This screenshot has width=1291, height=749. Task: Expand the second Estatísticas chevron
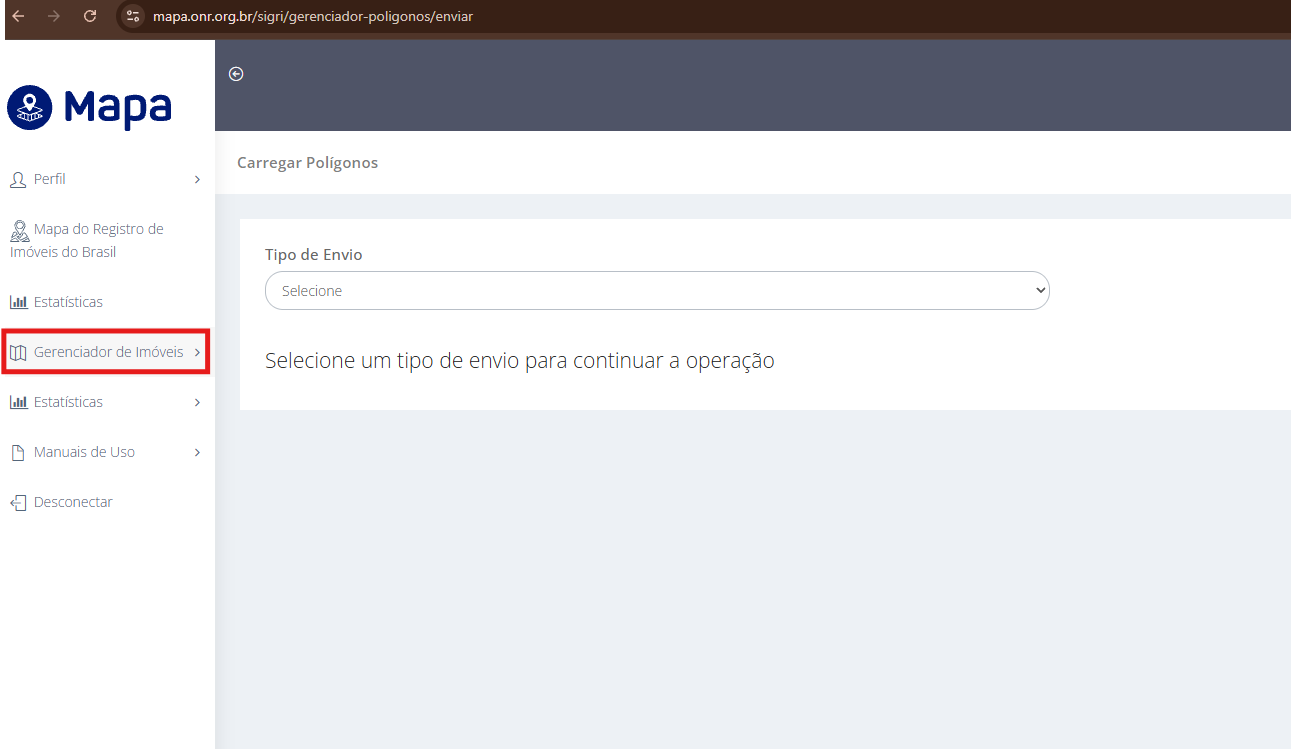click(x=197, y=402)
